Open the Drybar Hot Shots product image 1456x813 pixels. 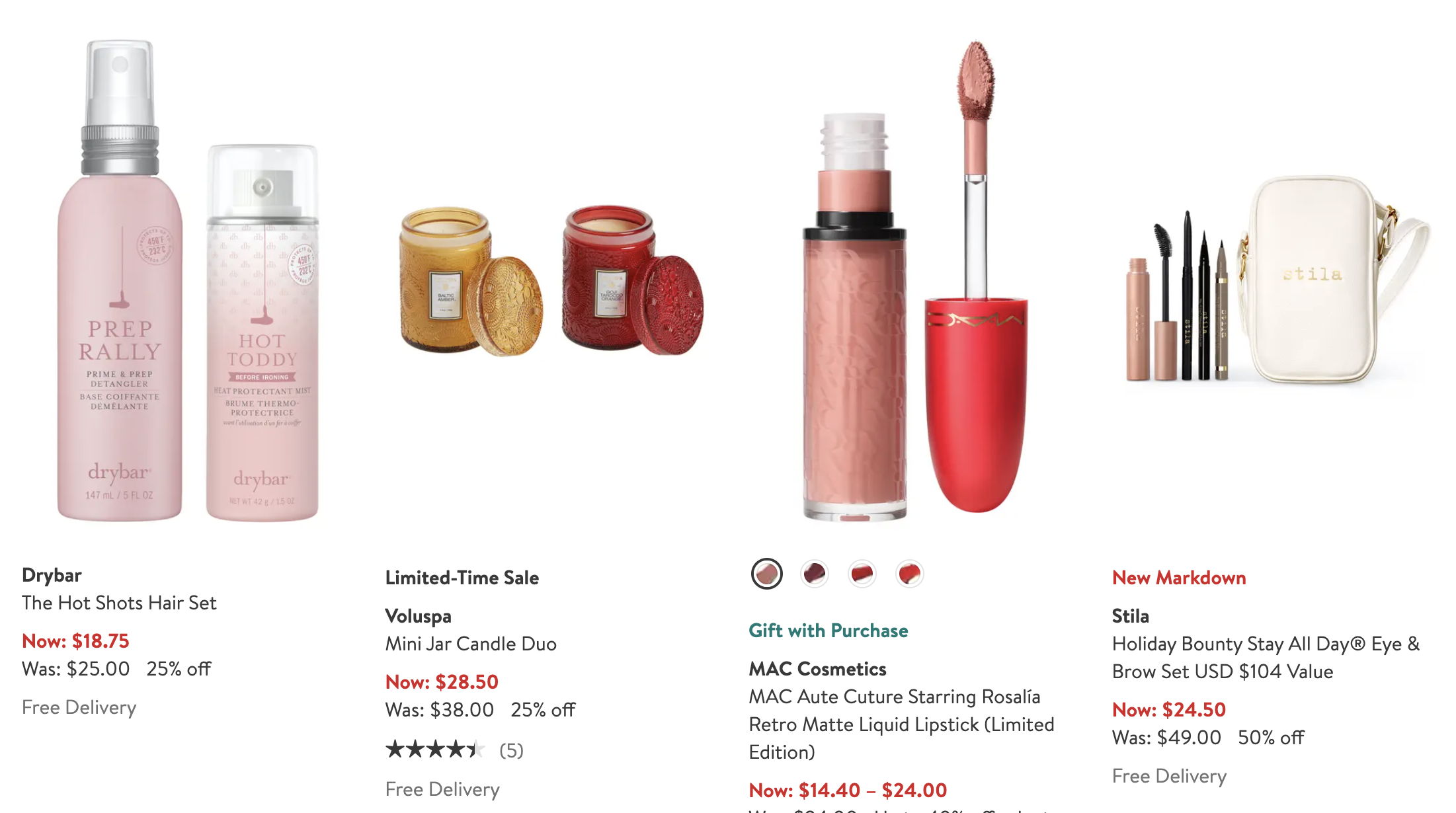(x=188, y=281)
